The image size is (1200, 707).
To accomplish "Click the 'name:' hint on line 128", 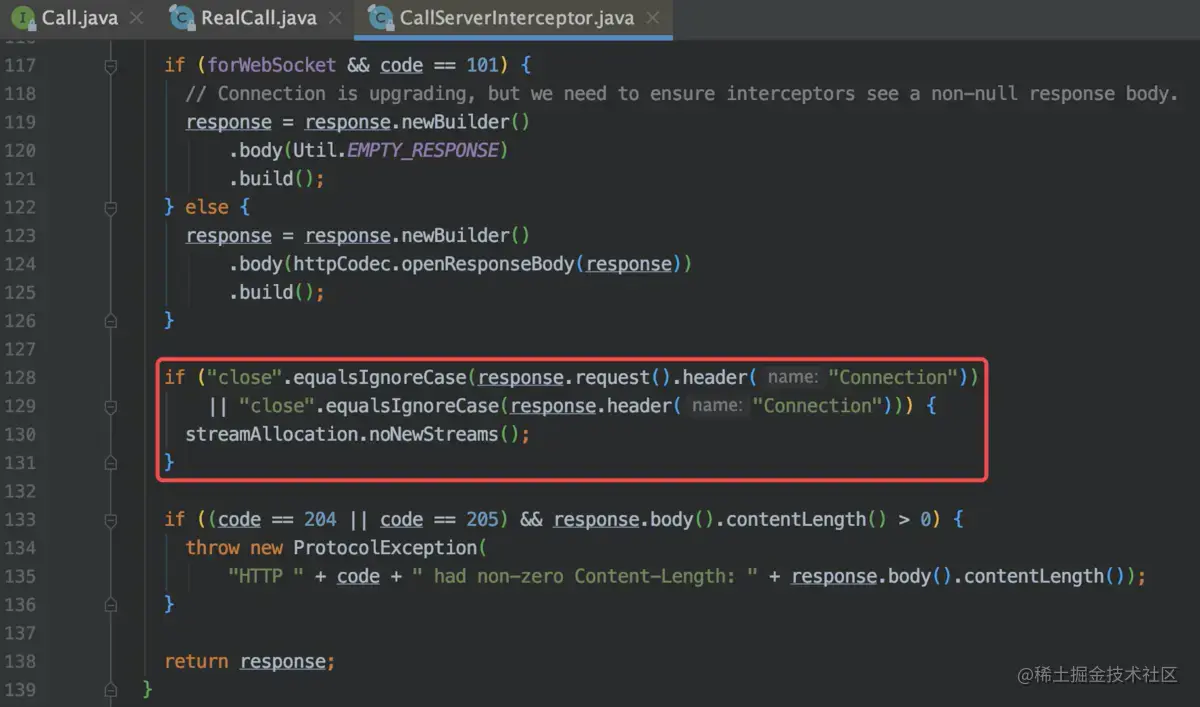I will pyautogui.click(x=792, y=377).
